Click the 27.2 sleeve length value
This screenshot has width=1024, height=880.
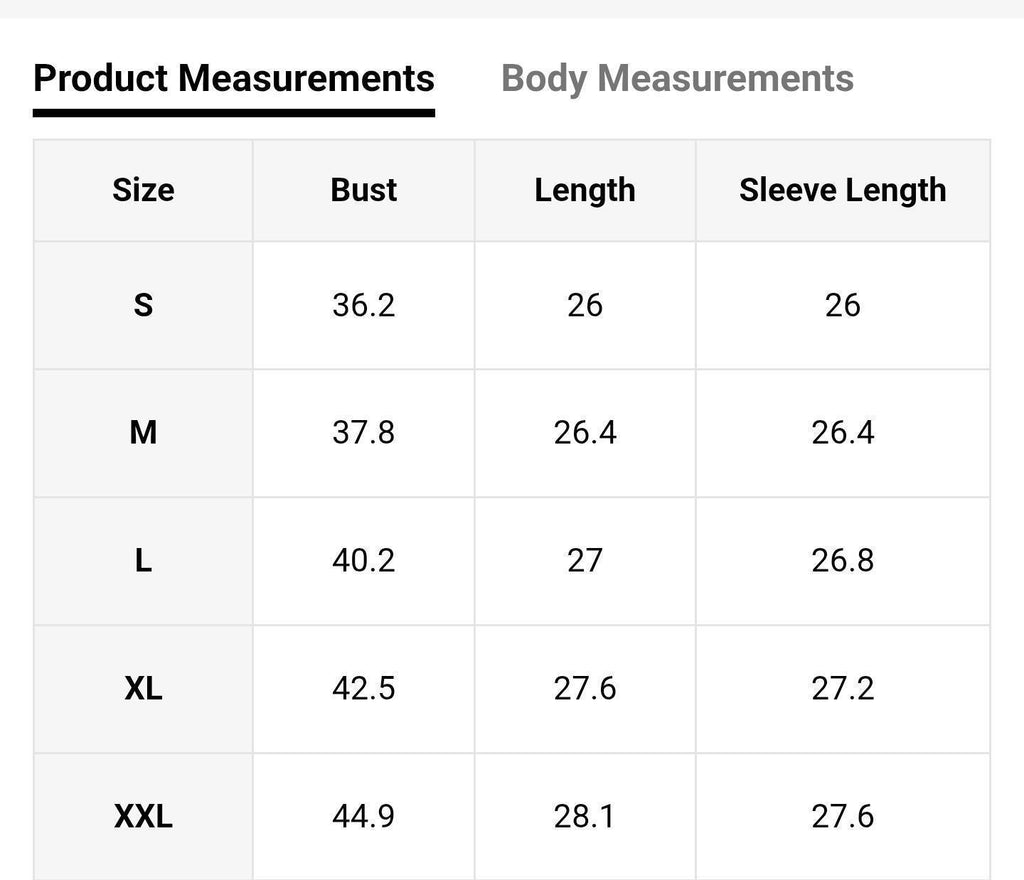pos(842,689)
